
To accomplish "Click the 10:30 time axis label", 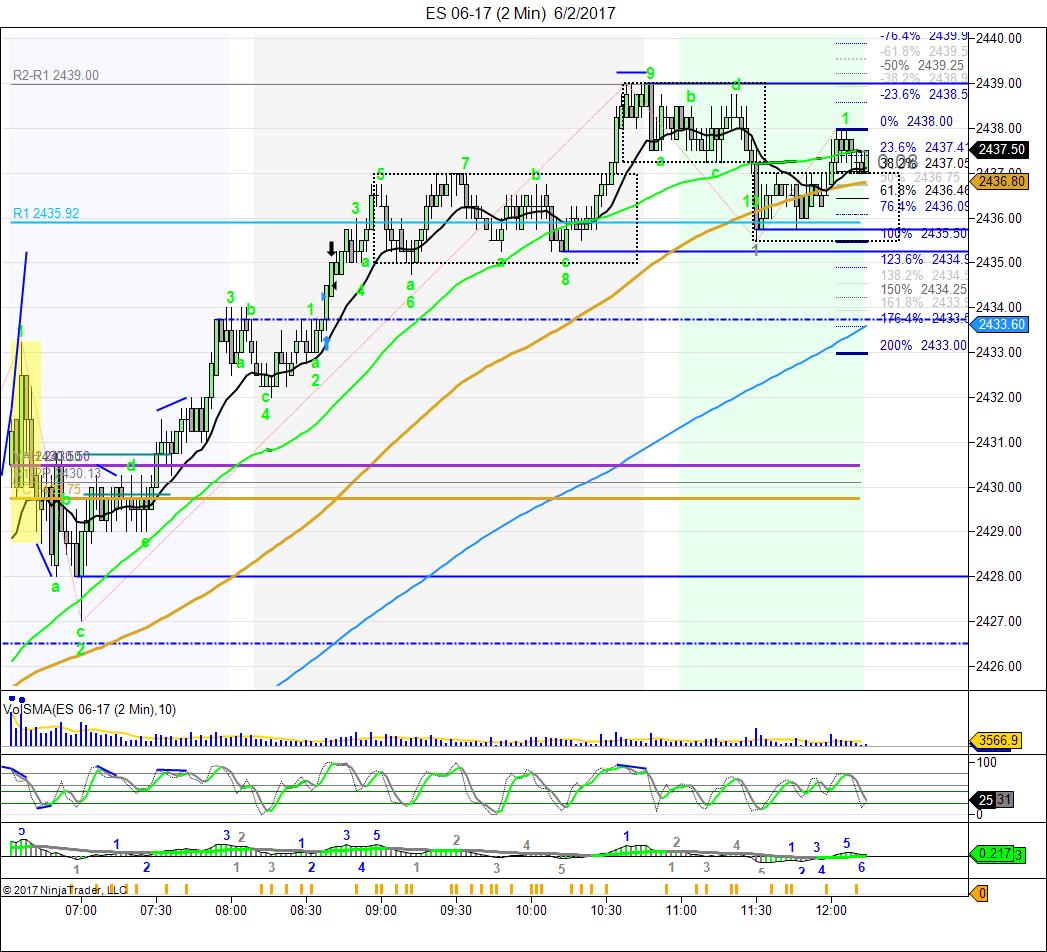I will click(x=606, y=911).
